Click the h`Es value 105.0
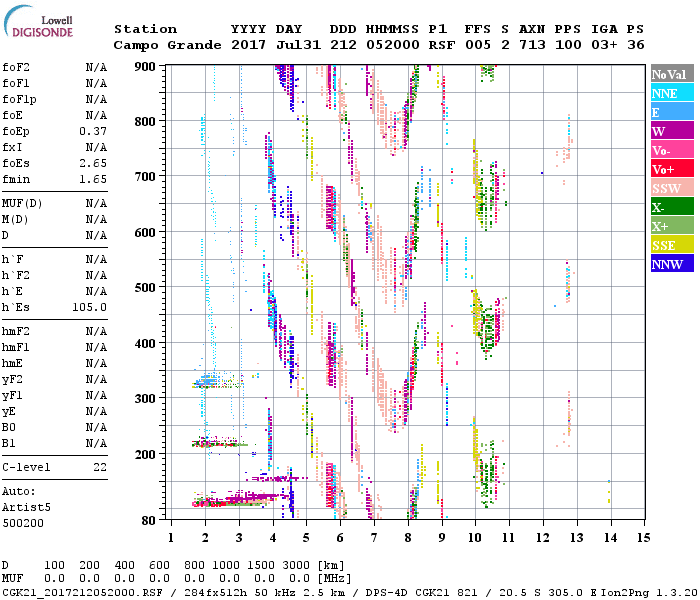700x600 pixels. click(x=89, y=307)
